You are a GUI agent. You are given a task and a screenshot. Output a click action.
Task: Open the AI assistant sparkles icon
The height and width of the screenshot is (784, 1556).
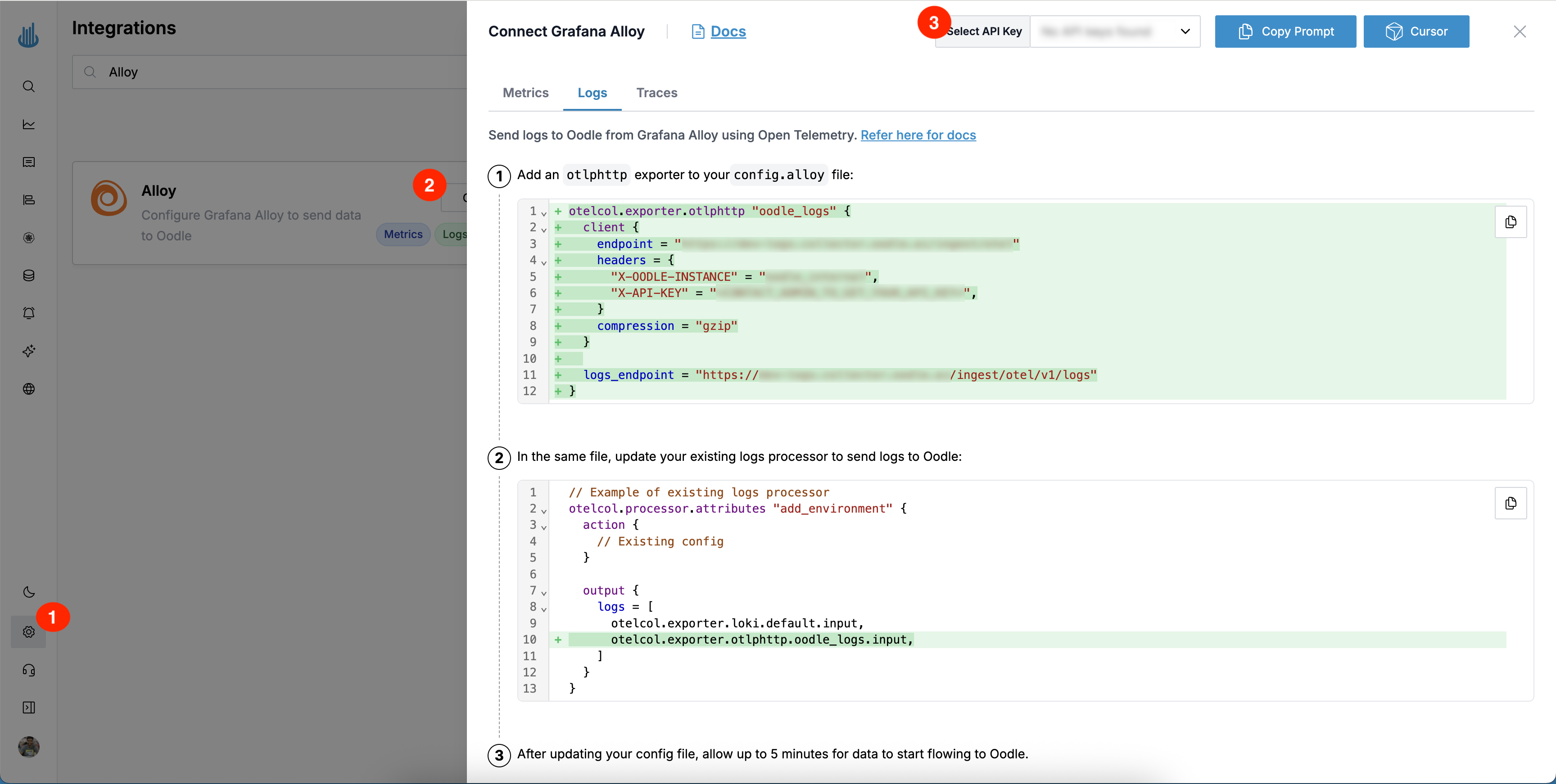pos(28,351)
